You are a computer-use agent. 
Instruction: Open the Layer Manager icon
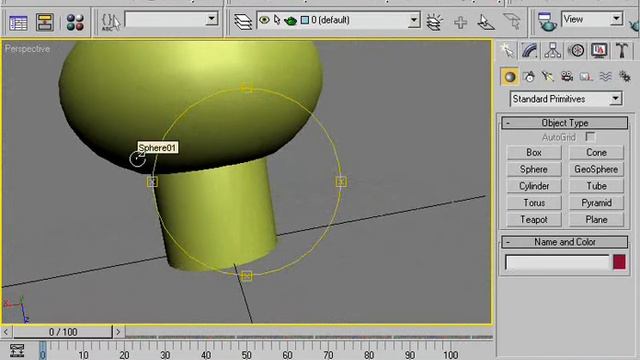[243, 21]
